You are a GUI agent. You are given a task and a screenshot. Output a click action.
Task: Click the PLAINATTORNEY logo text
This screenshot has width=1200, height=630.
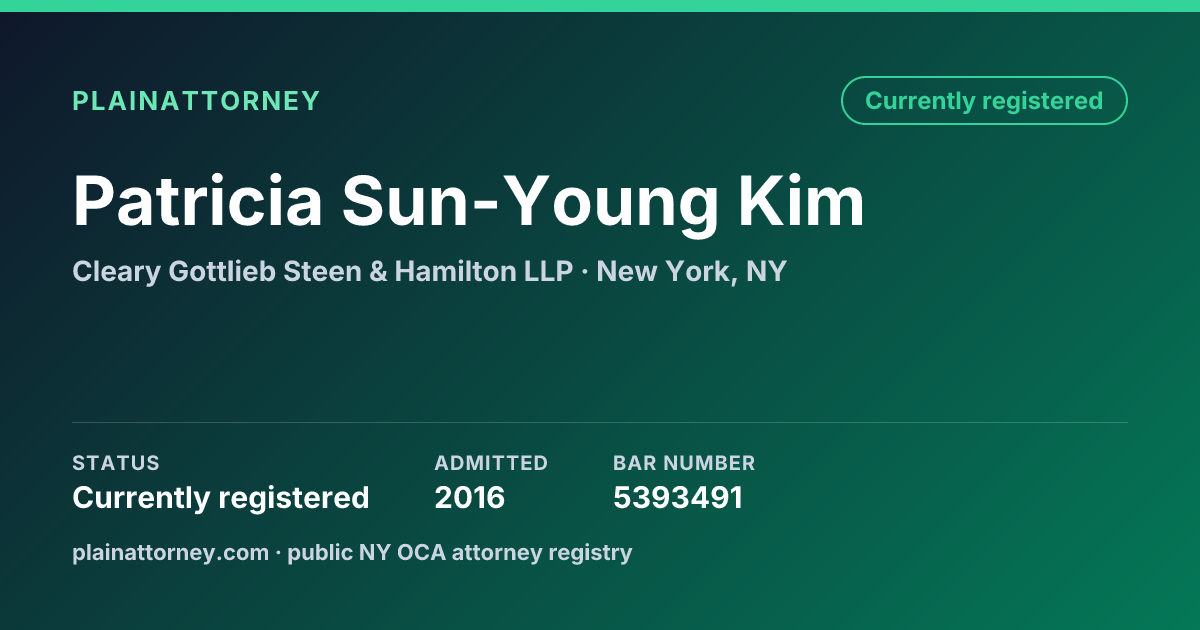tap(196, 101)
